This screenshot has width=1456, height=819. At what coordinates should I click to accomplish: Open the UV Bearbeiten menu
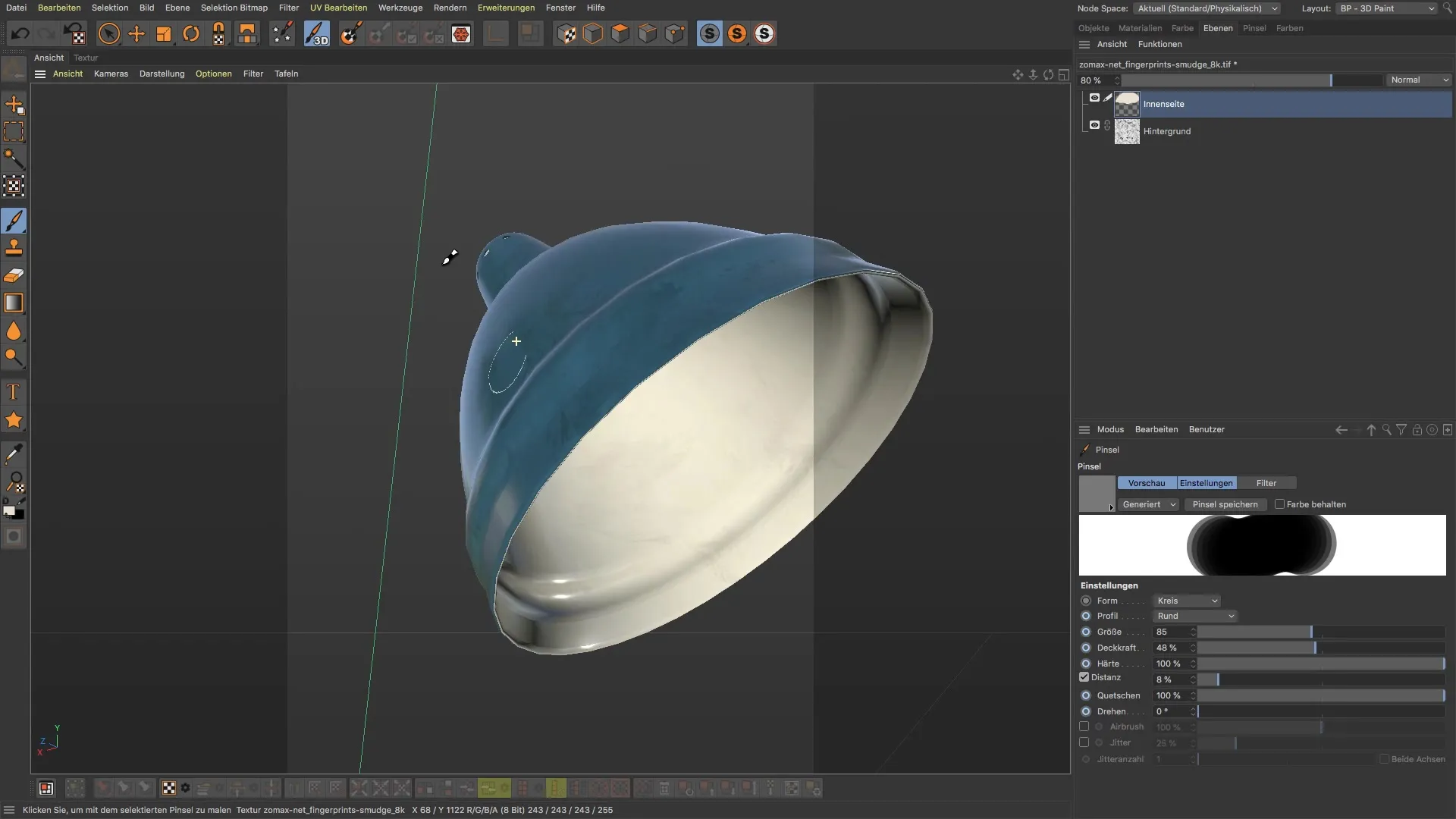tap(338, 8)
